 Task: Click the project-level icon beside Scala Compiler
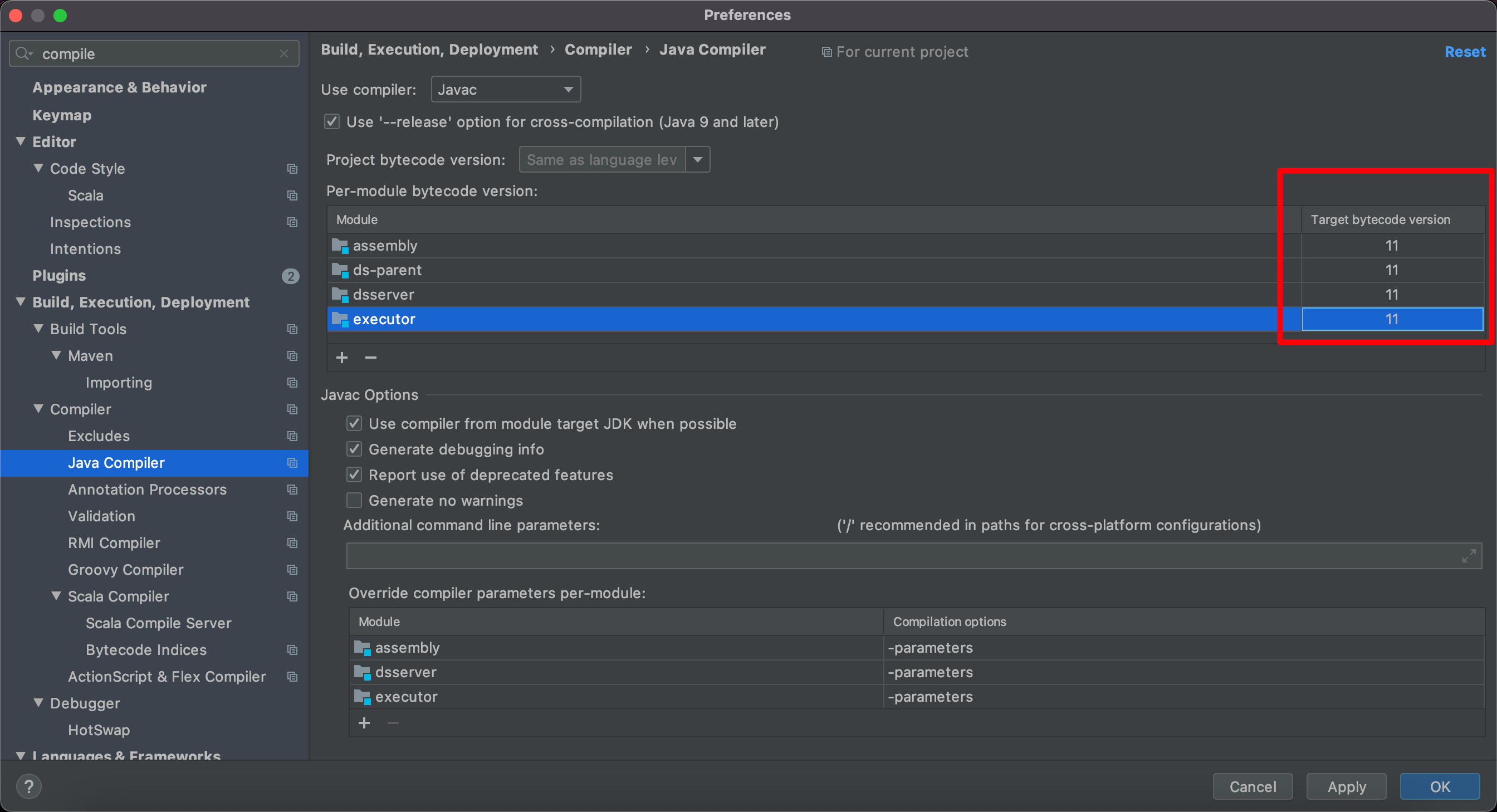[x=292, y=597]
